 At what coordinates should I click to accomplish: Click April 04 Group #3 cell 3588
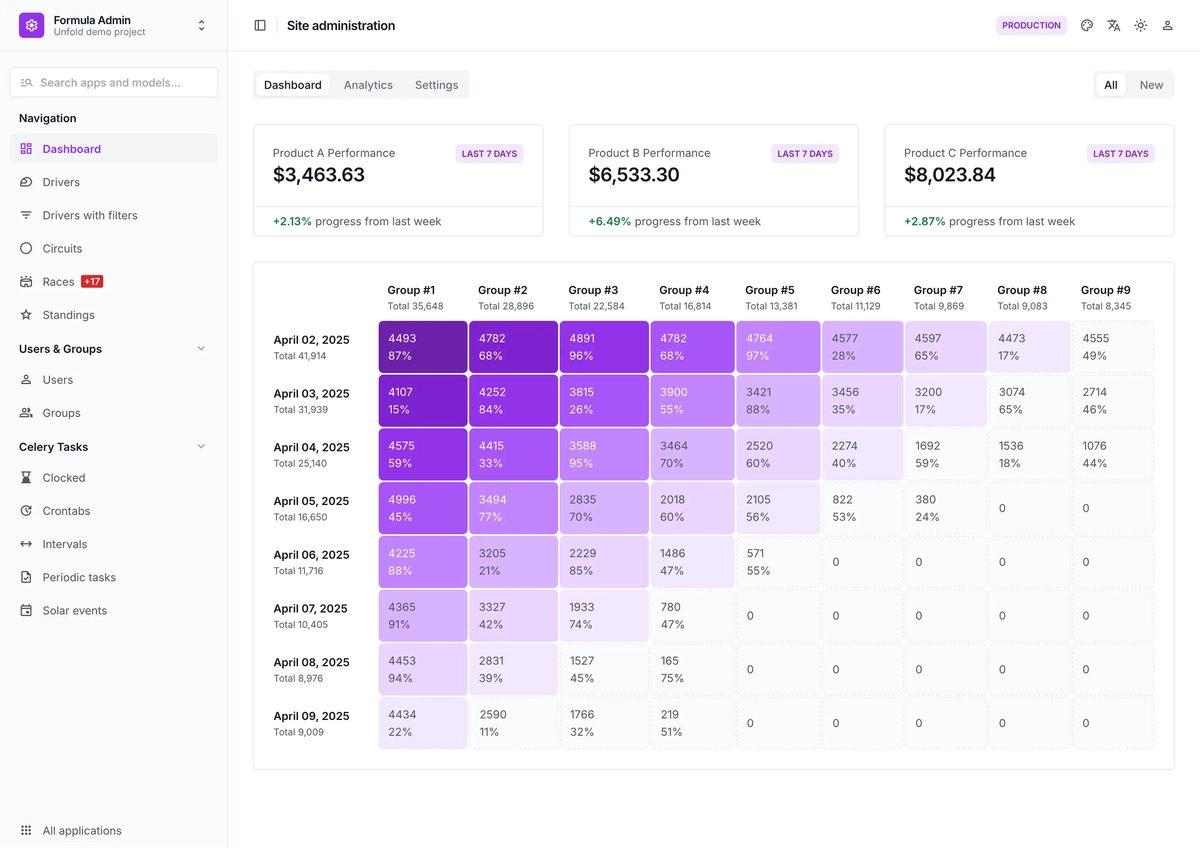pos(604,455)
